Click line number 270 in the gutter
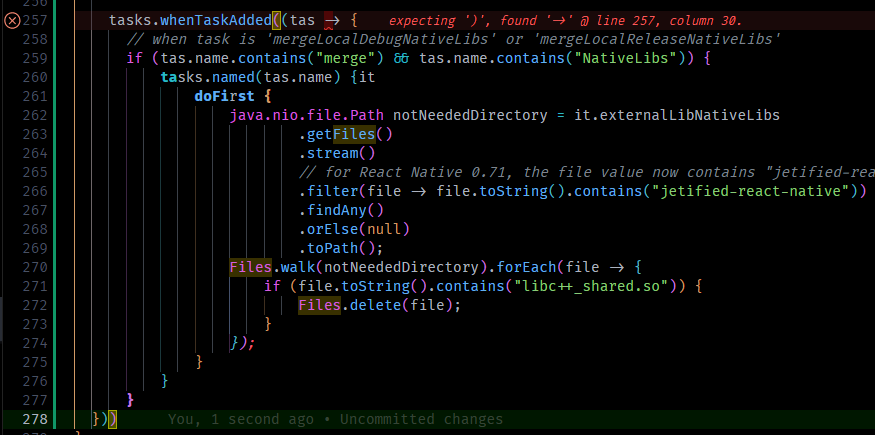Image resolution: width=875 pixels, height=435 pixels. 36,267
